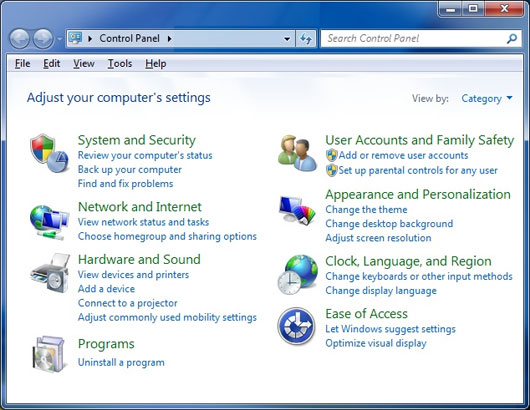Screen dimensions: 530x410
Task: Click the search magnifier icon
Action: click(512, 39)
